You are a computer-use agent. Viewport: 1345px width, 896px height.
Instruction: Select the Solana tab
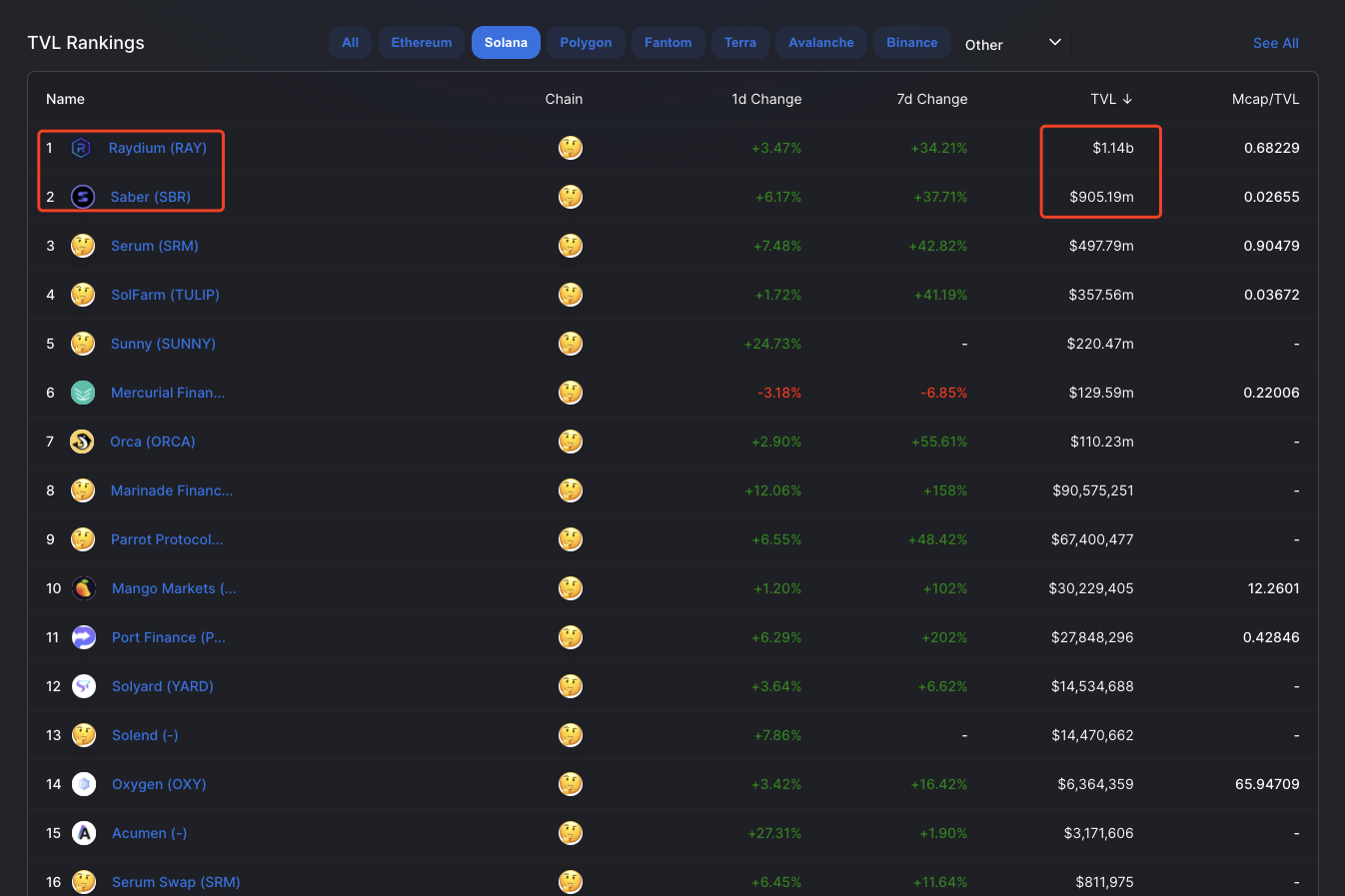[x=506, y=43]
